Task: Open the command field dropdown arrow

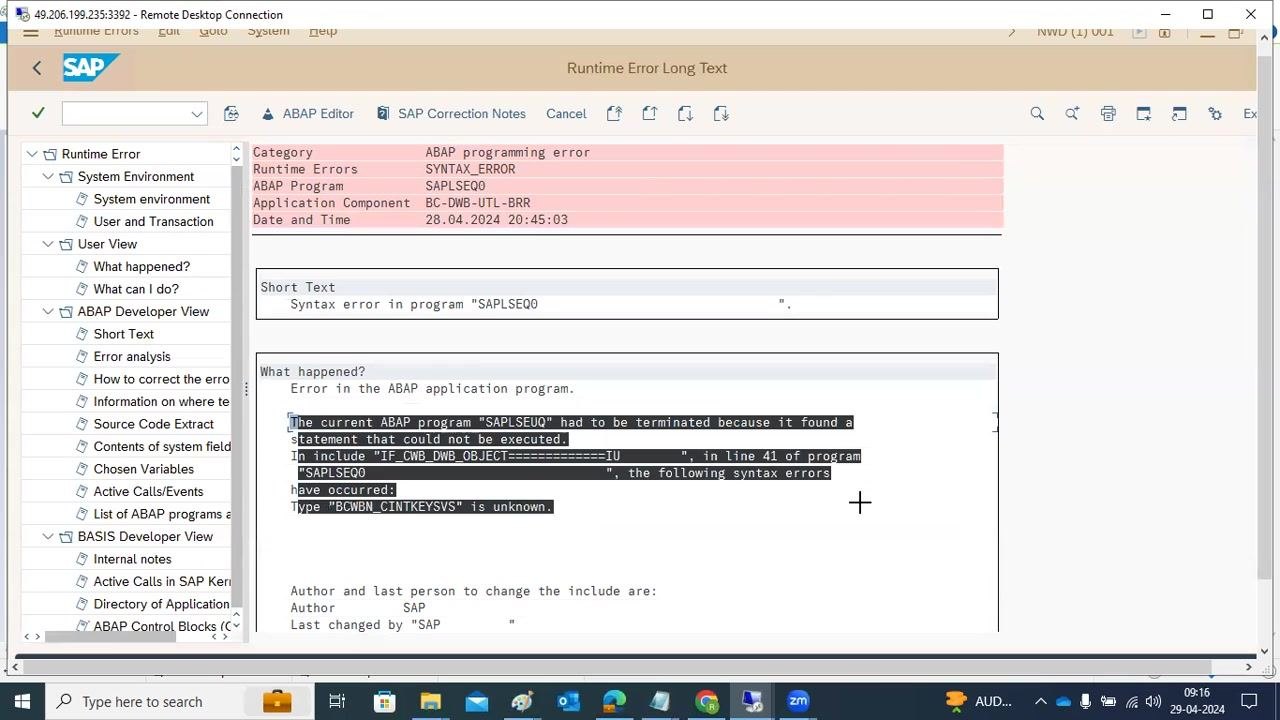Action: point(197,114)
